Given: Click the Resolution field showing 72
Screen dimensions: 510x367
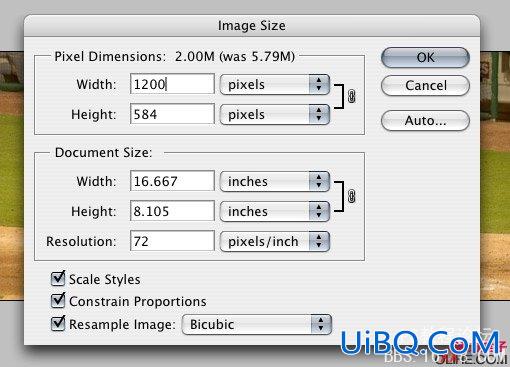Looking at the screenshot, I should pyautogui.click(x=172, y=241).
